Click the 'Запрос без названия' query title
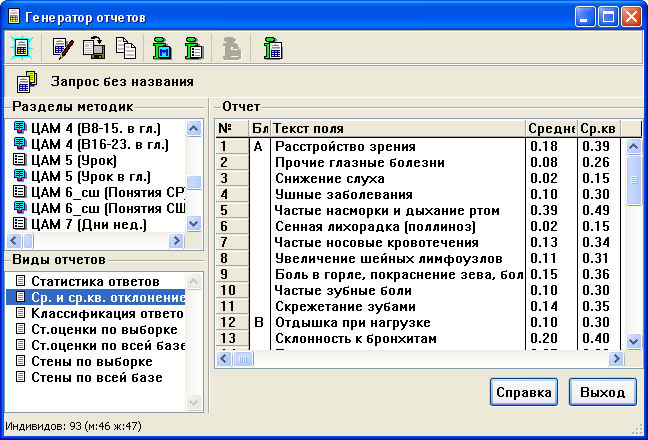Screen dimensions: 648x440 [122, 81]
